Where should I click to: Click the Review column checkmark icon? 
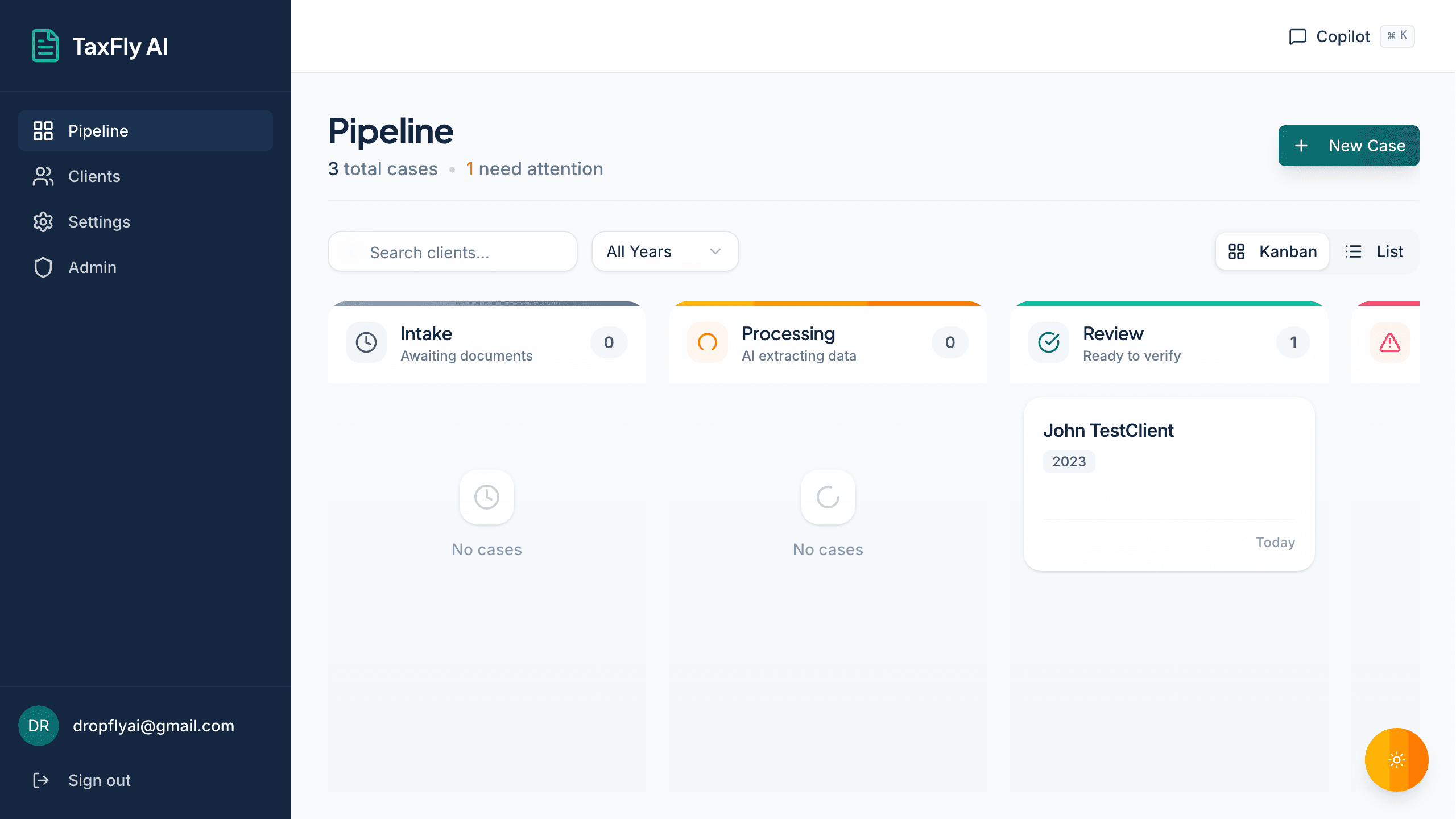pos(1049,342)
